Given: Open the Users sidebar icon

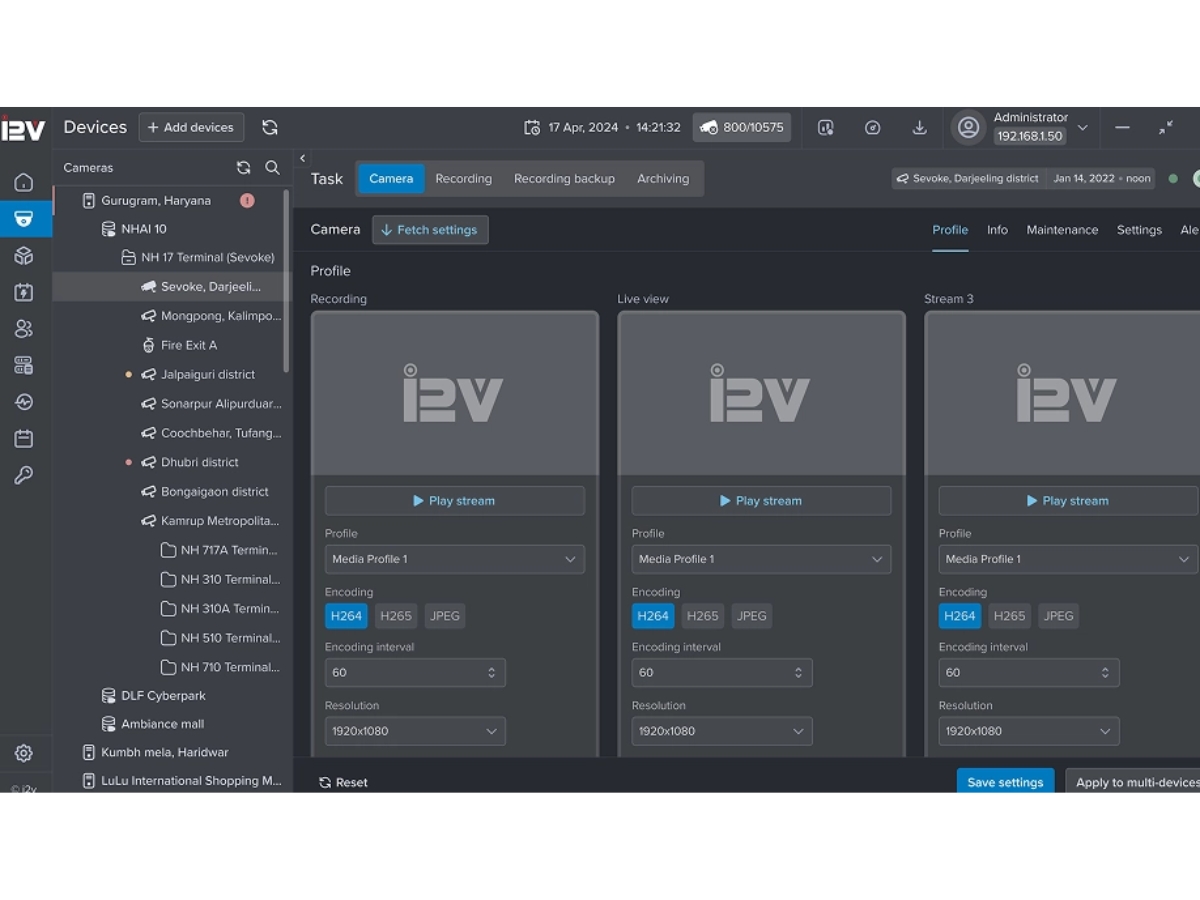Looking at the screenshot, I should [x=24, y=328].
